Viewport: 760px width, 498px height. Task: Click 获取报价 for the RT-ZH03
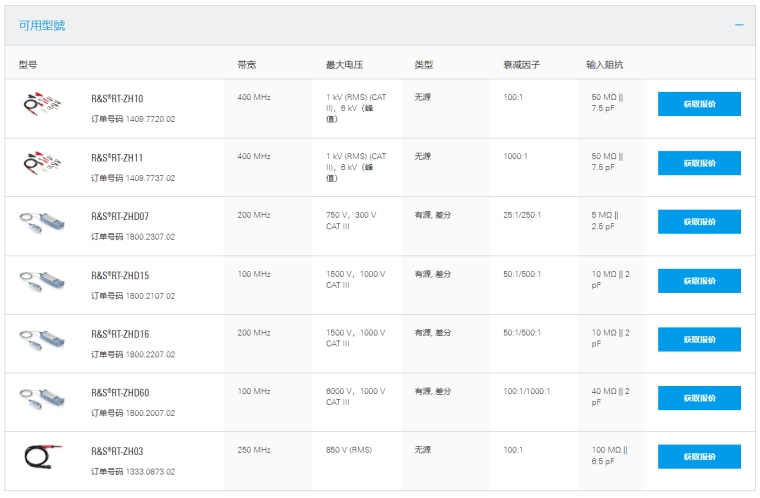699,456
